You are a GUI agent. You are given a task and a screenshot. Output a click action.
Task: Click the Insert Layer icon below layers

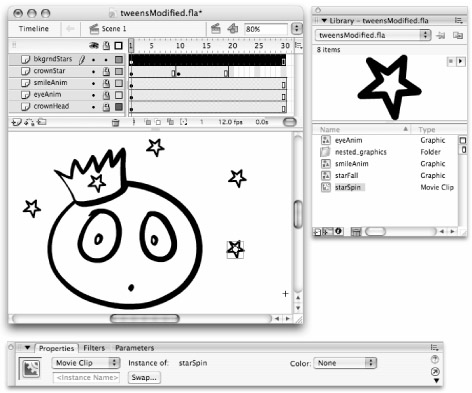click(x=16, y=122)
